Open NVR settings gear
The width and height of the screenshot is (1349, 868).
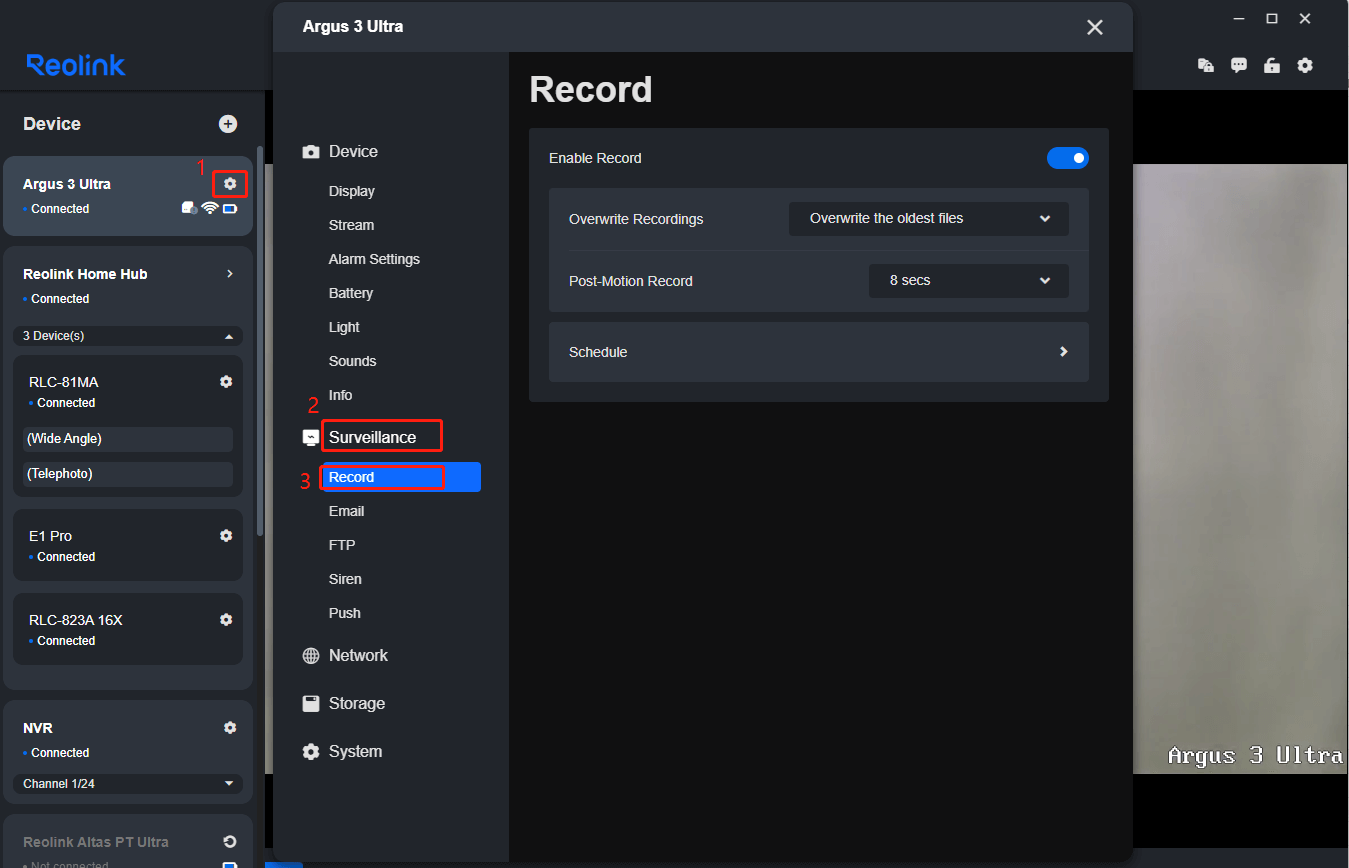(230, 728)
